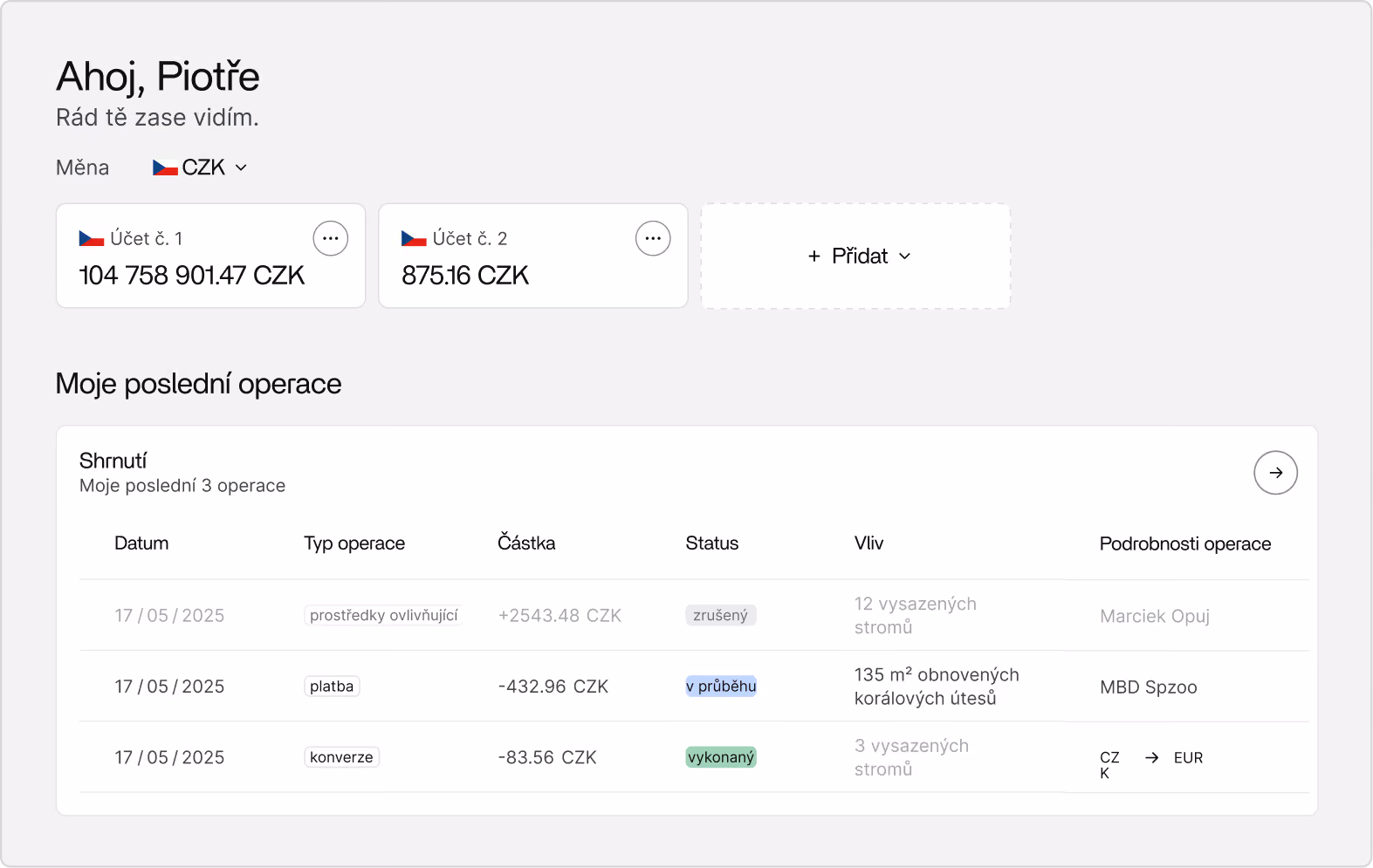This screenshot has height=868, width=1373.
Task: Click the -432.96 CZK amount
Action: click(553, 687)
